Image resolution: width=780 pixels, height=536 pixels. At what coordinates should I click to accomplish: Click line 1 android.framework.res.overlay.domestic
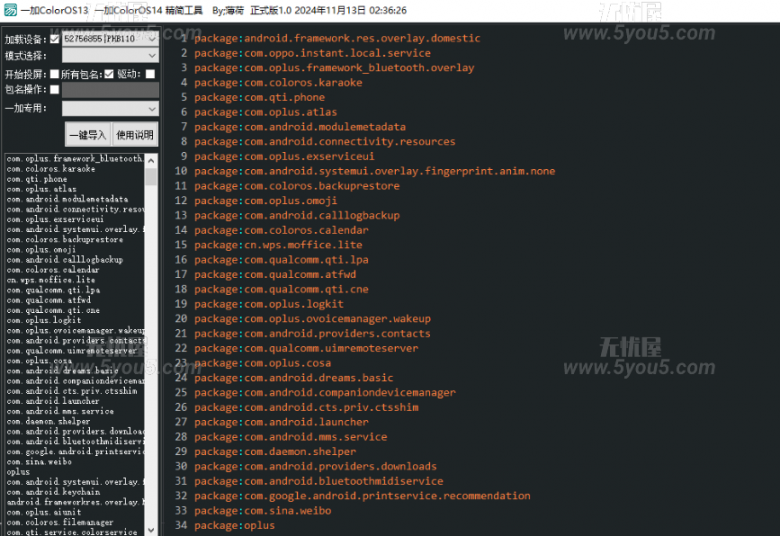coord(337,38)
